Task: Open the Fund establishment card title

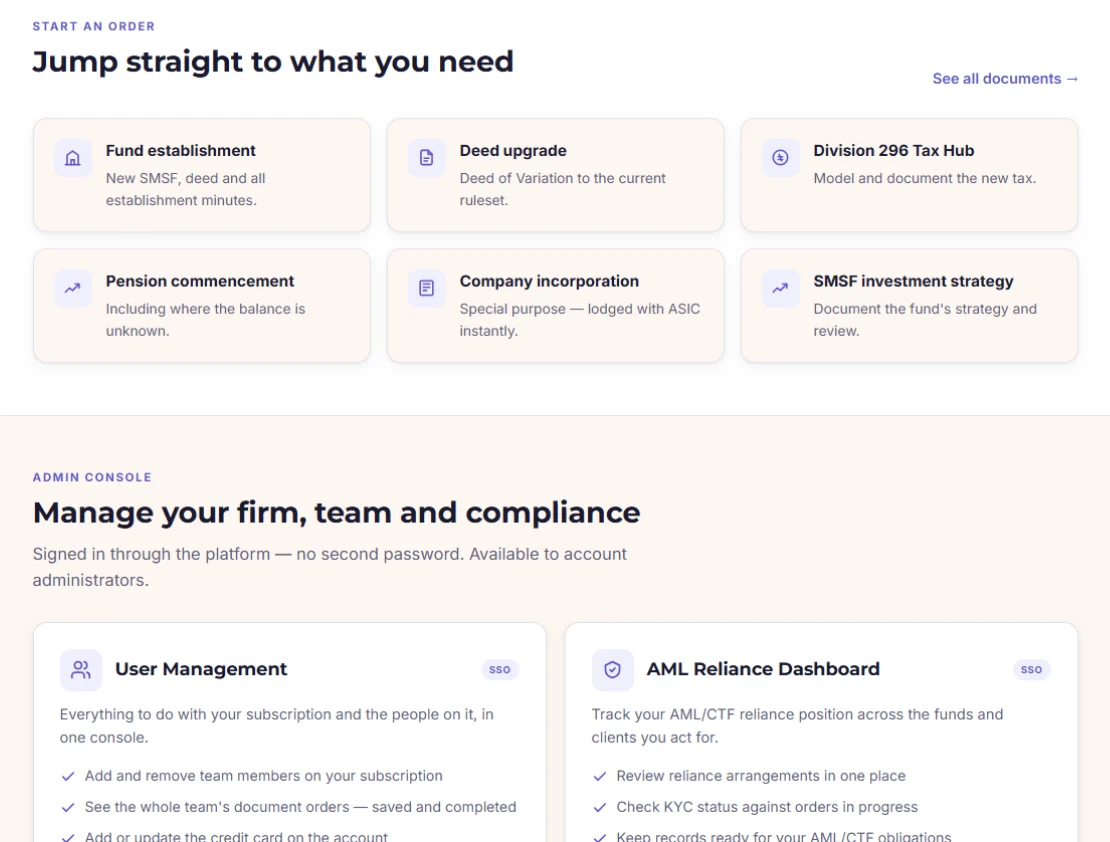Action: click(181, 151)
